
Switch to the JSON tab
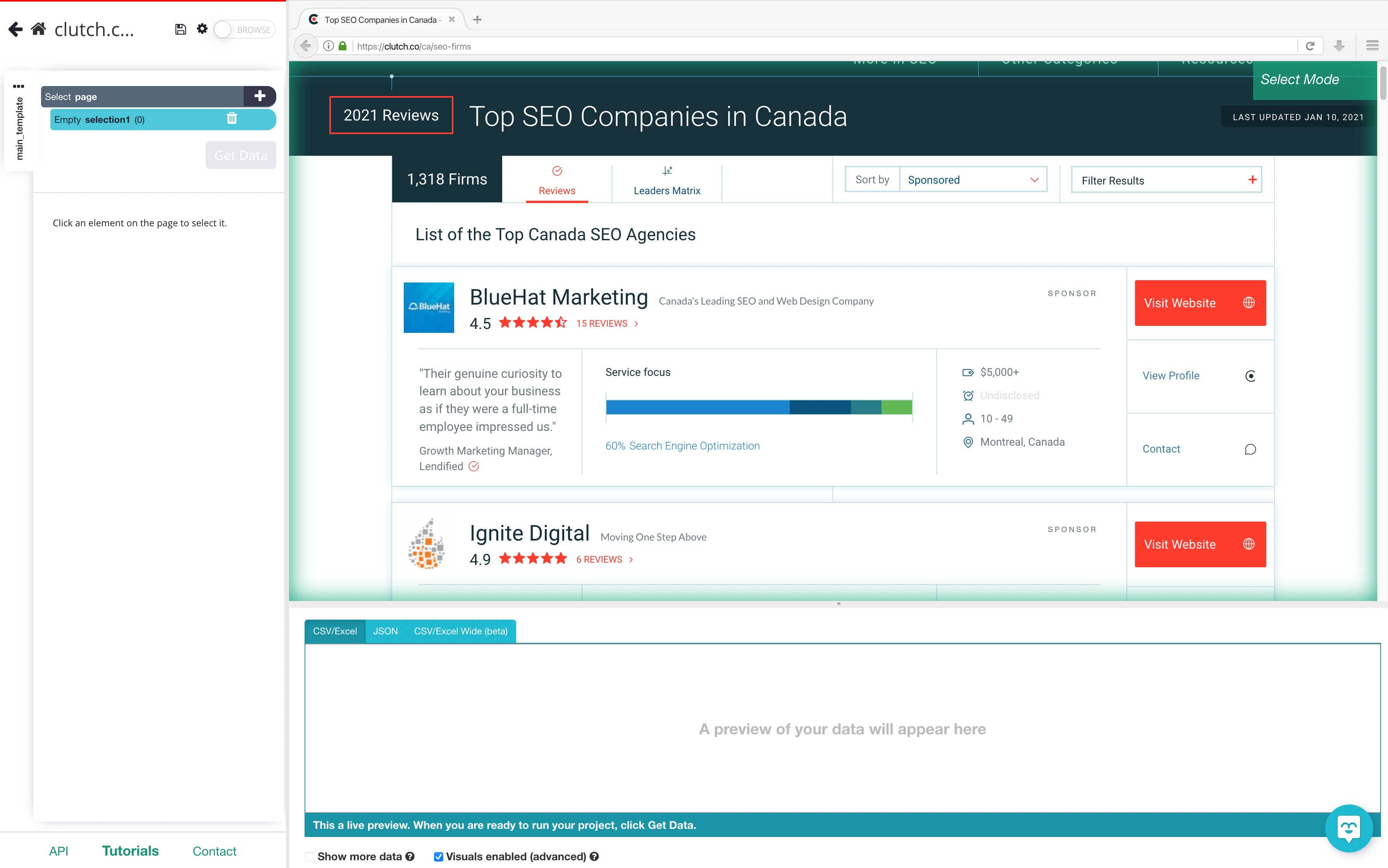coord(386,631)
